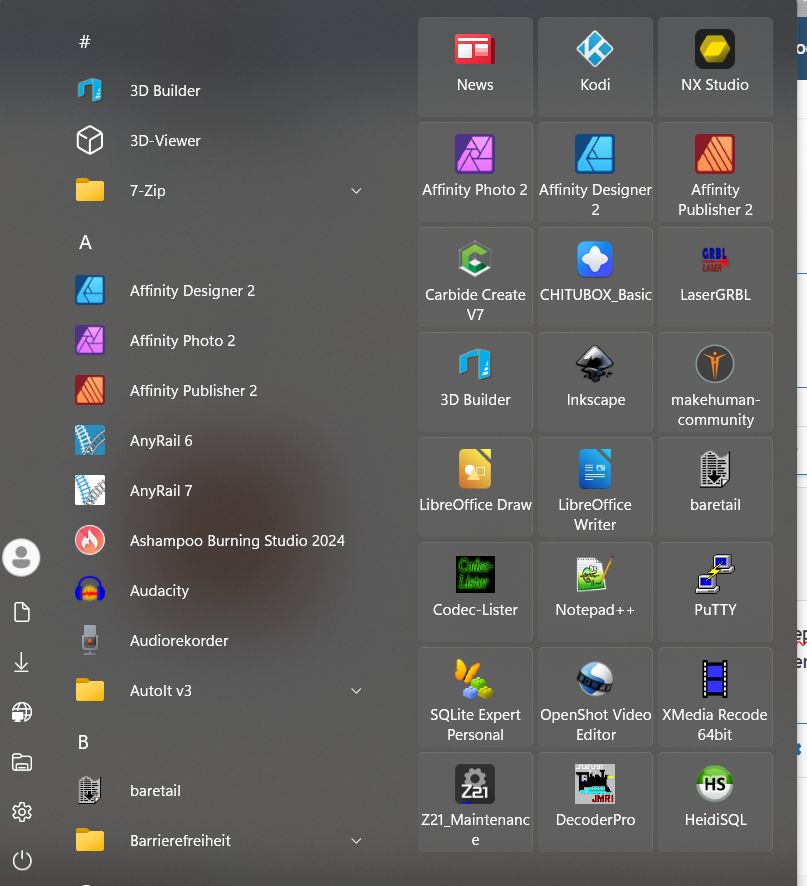Jump via the # letter header
This screenshot has width=807, height=886.
pos(85,41)
